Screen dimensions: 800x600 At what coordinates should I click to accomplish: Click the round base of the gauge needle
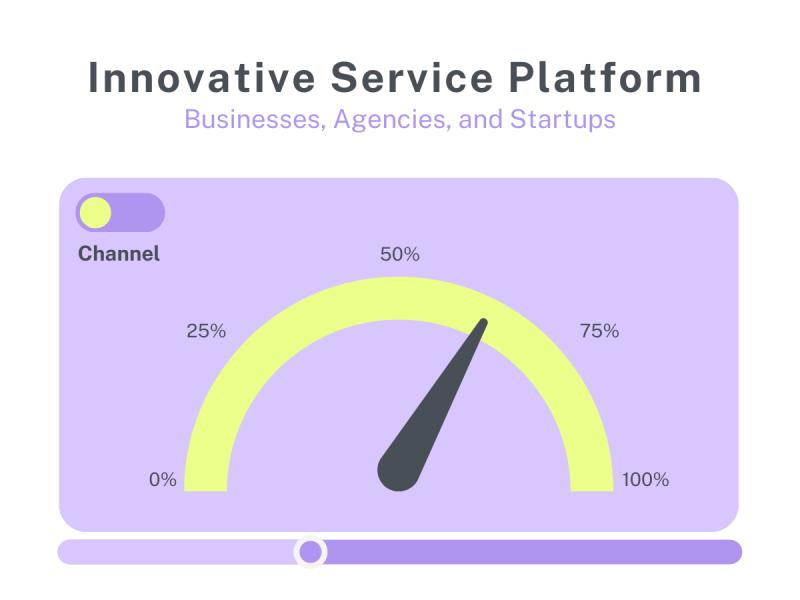[x=398, y=471]
